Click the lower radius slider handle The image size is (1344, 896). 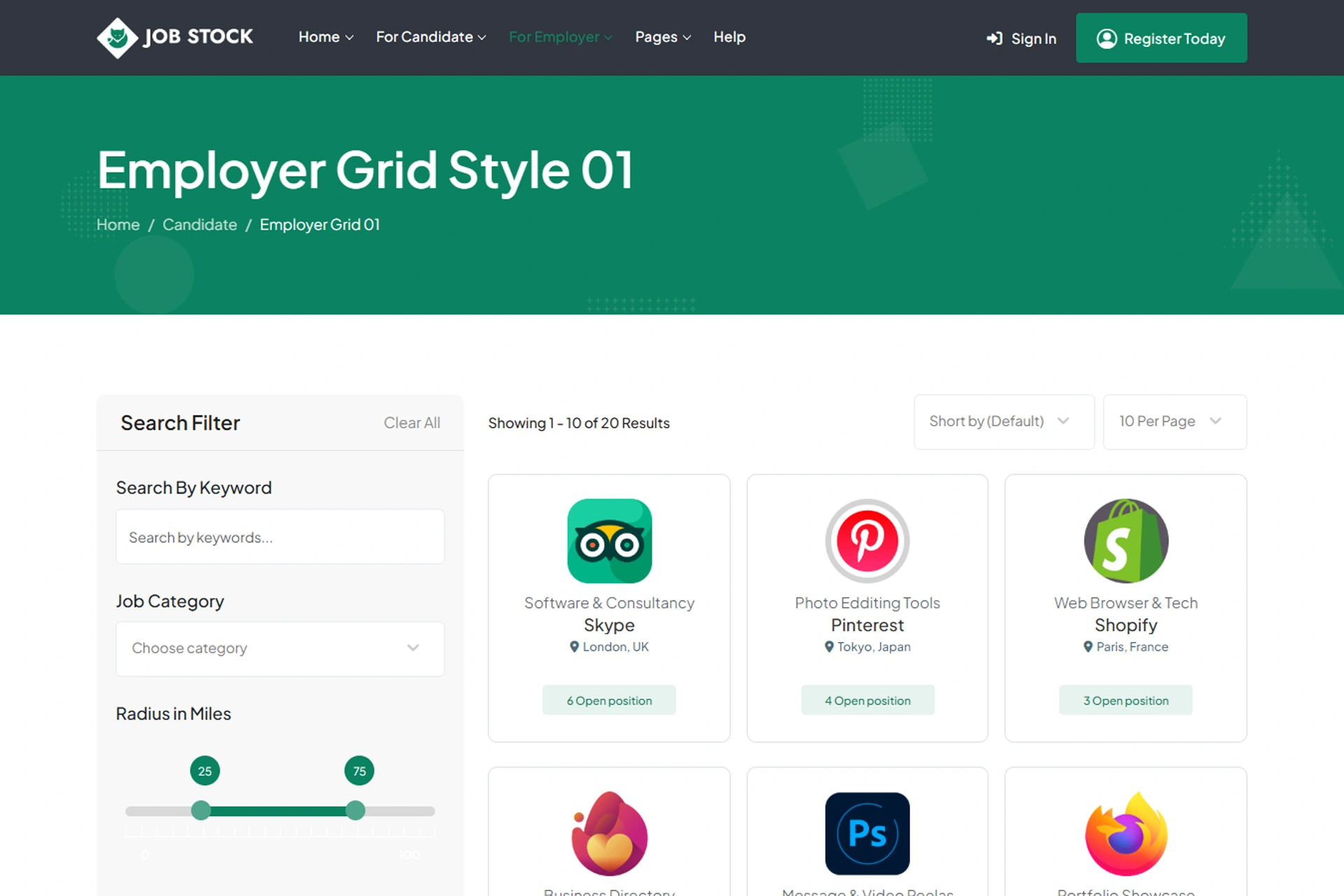201,811
